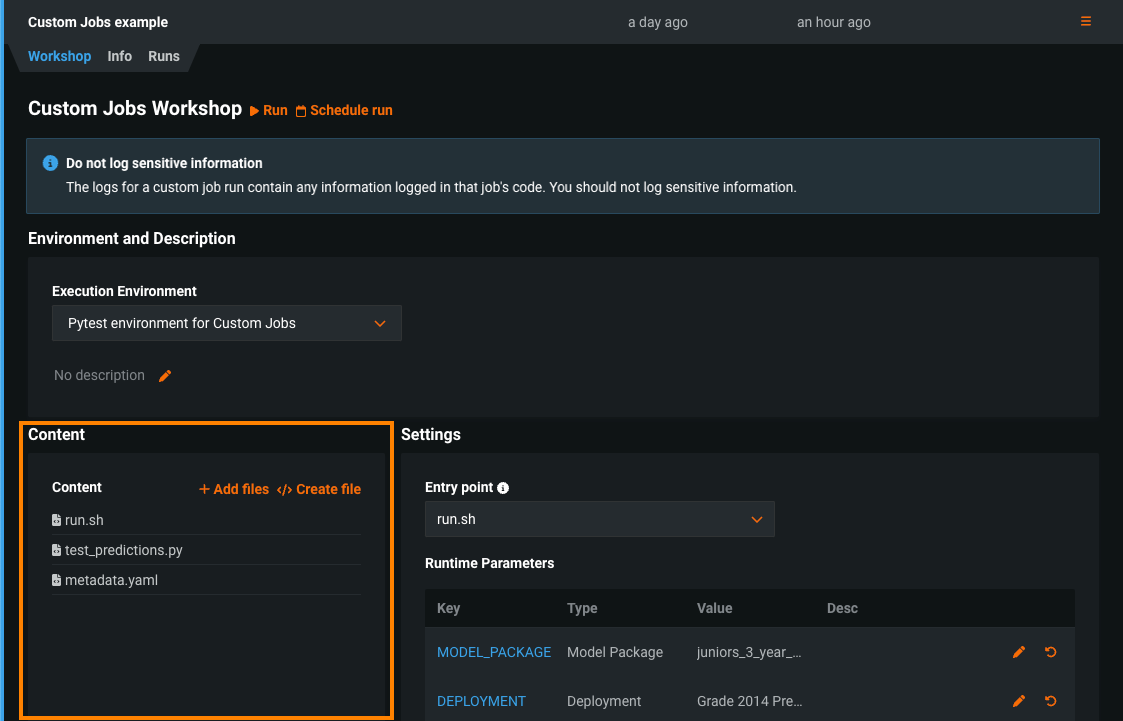Image resolution: width=1123 pixels, height=721 pixels.
Task: Switch to the Runs tab
Action: pyautogui.click(x=164, y=57)
